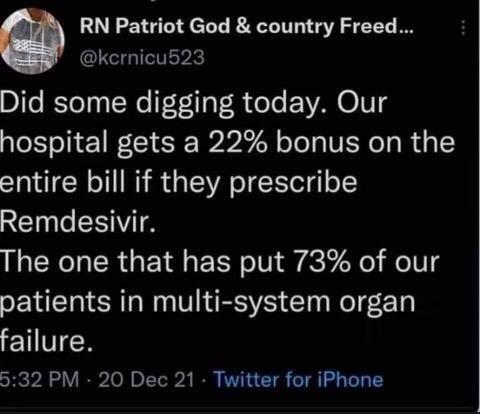Screen dimensions: 480x414
Task: Click the word bonus in the tweet
Action: (318, 142)
